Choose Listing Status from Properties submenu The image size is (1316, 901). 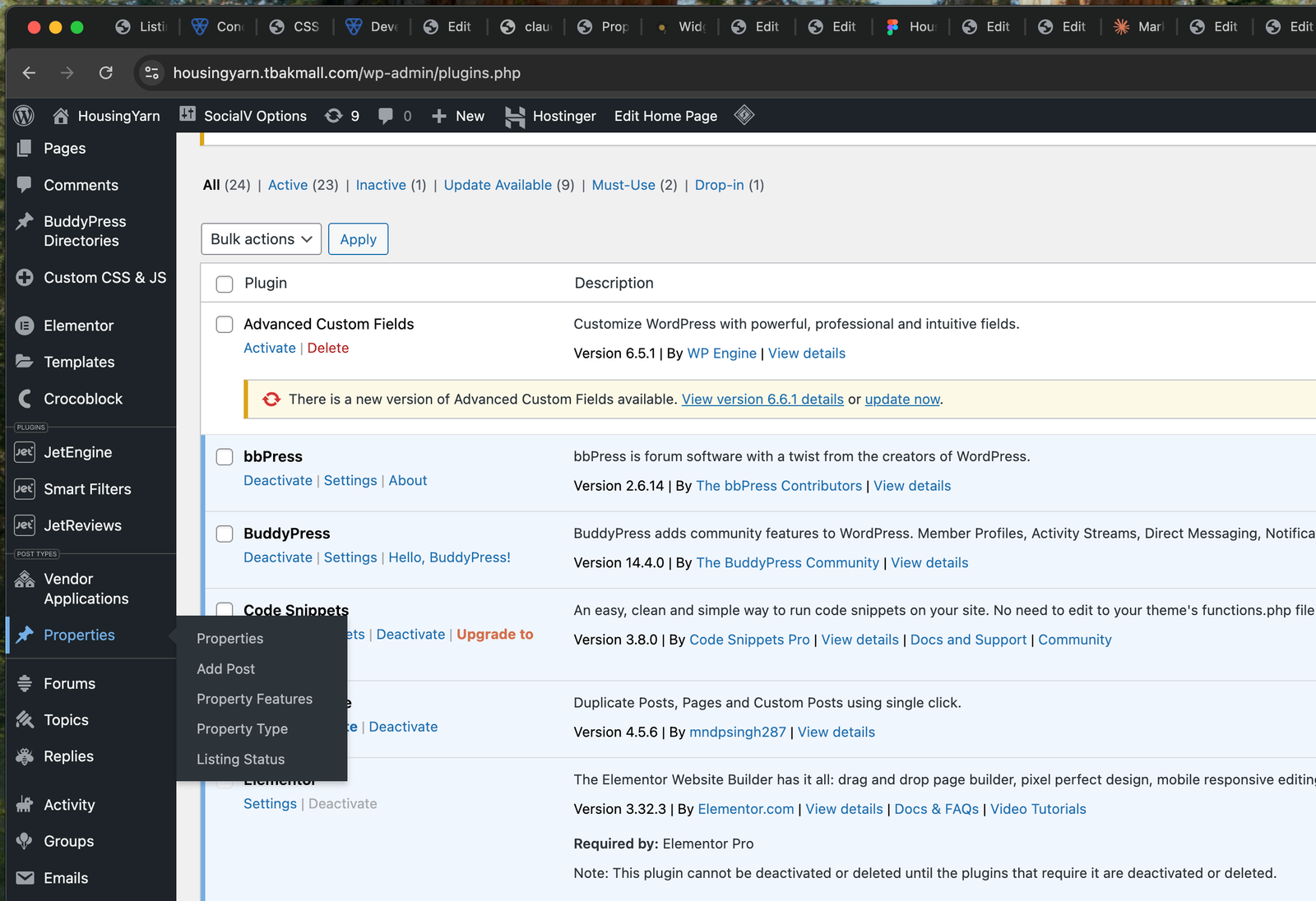[x=240, y=760]
